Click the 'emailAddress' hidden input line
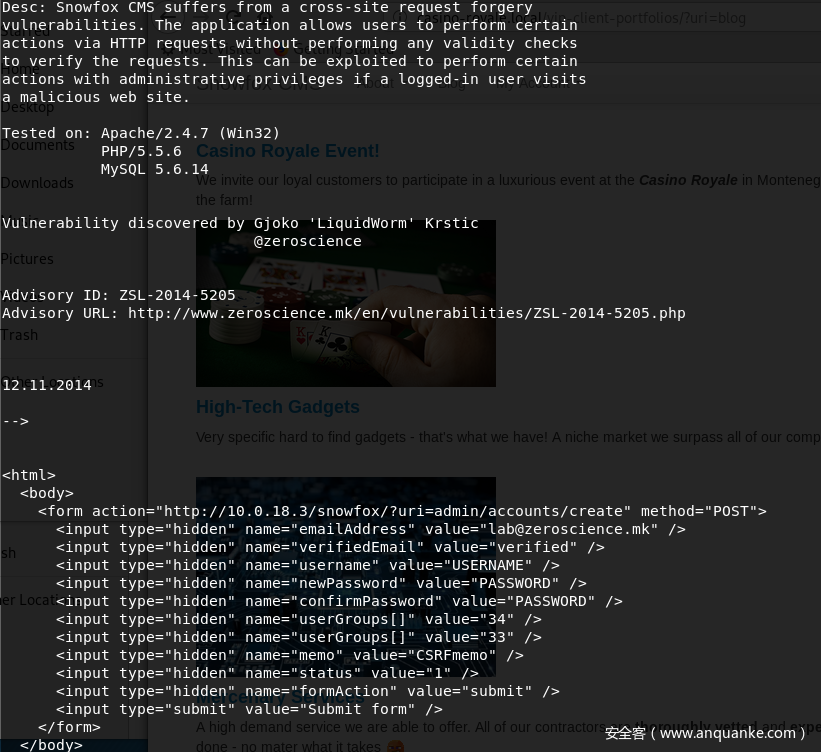Viewport: 821px width, 752px height. (x=371, y=529)
